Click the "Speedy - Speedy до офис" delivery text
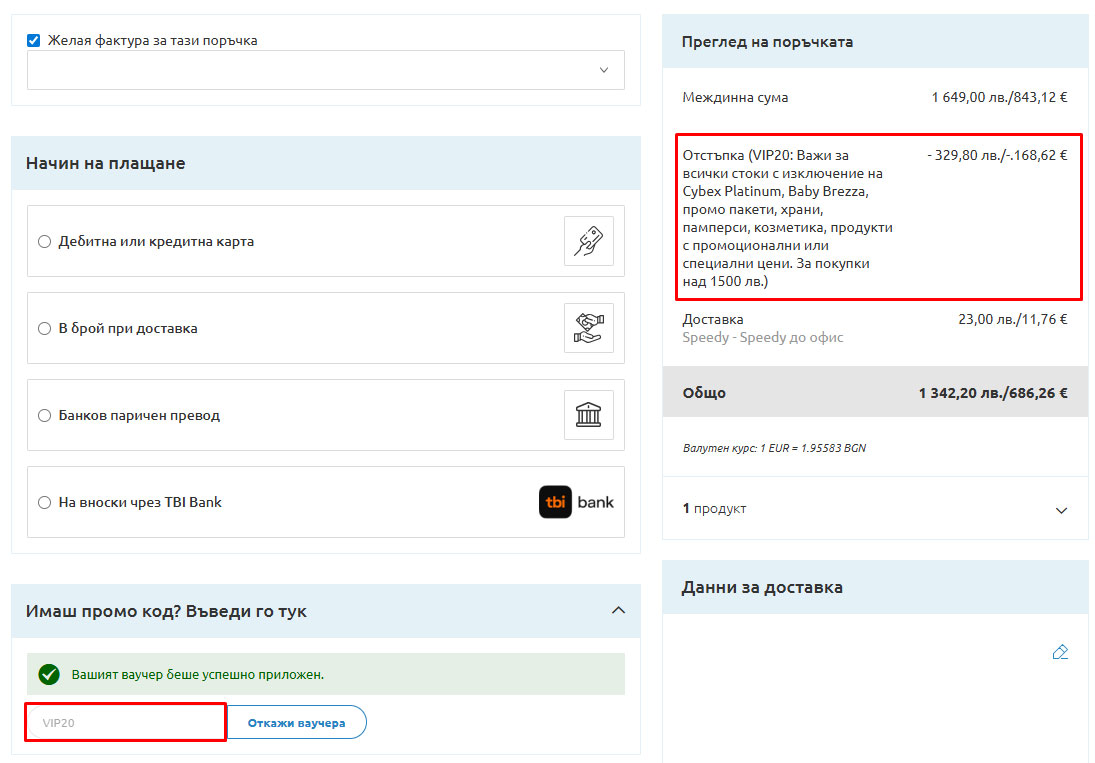The height and width of the screenshot is (763, 1095). pos(762,338)
